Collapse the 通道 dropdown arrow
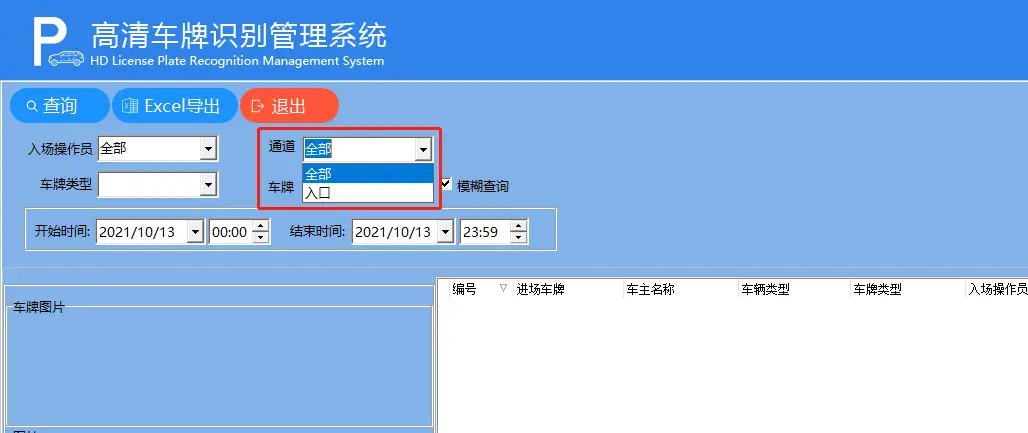This screenshot has height=433, width=1028. pyautogui.click(x=423, y=151)
